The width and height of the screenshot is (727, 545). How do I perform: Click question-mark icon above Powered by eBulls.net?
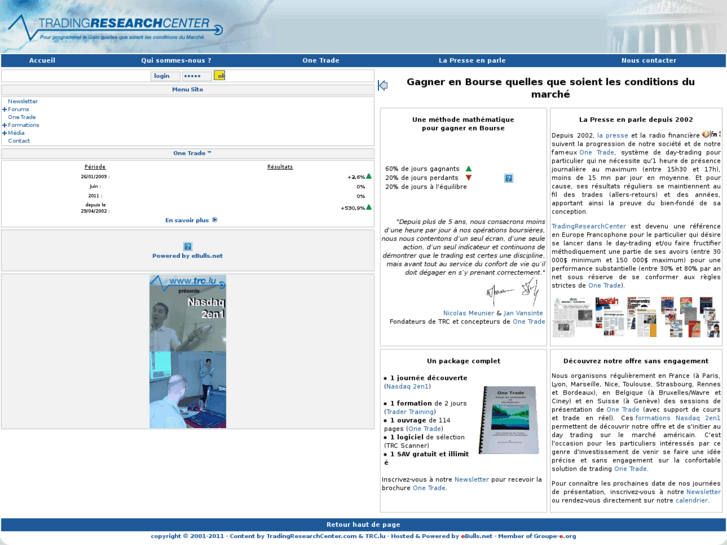click(x=188, y=246)
